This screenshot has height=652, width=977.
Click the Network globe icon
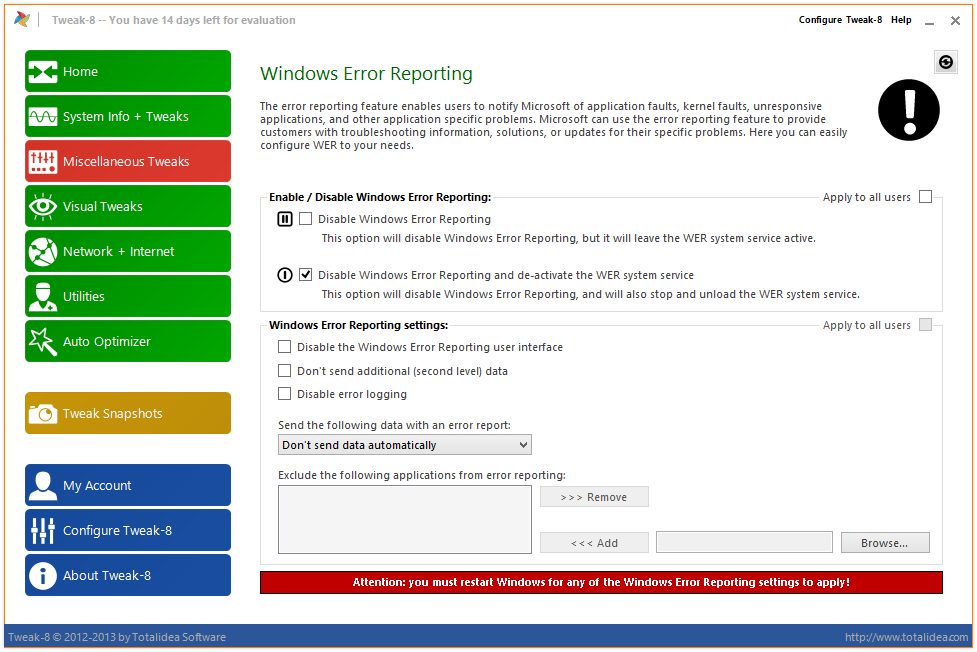pyautogui.click(x=43, y=251)
